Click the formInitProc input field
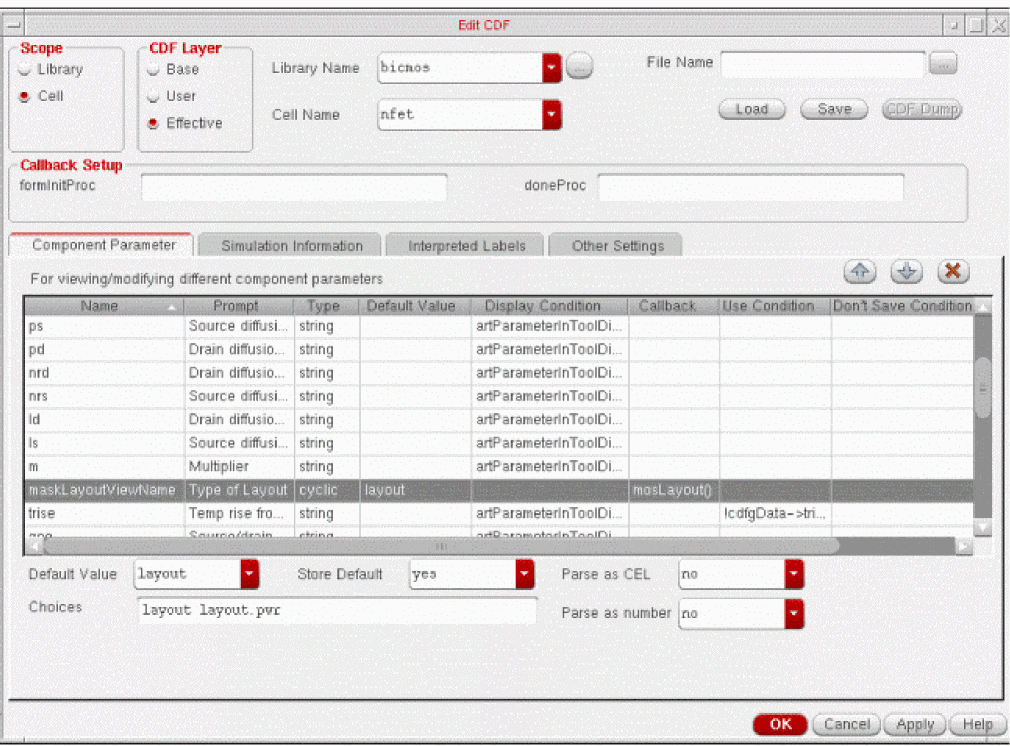Viewport: 1010px width, 746px height. pos(294,187)
